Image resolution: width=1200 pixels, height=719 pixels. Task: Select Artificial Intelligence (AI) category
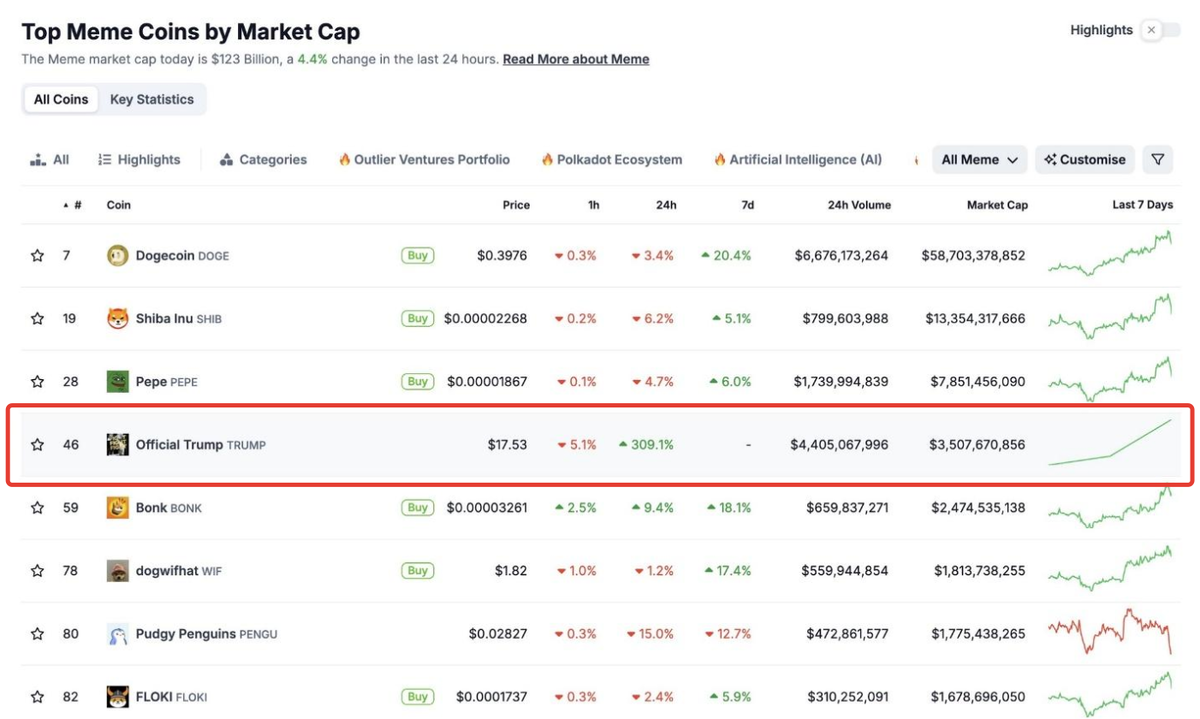point(798,160)
